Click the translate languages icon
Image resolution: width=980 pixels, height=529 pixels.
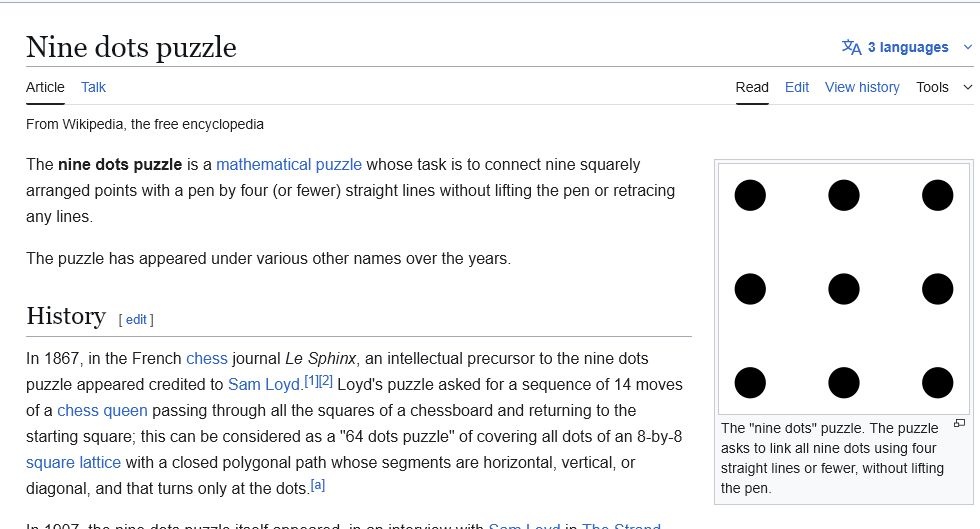(851, 47)
